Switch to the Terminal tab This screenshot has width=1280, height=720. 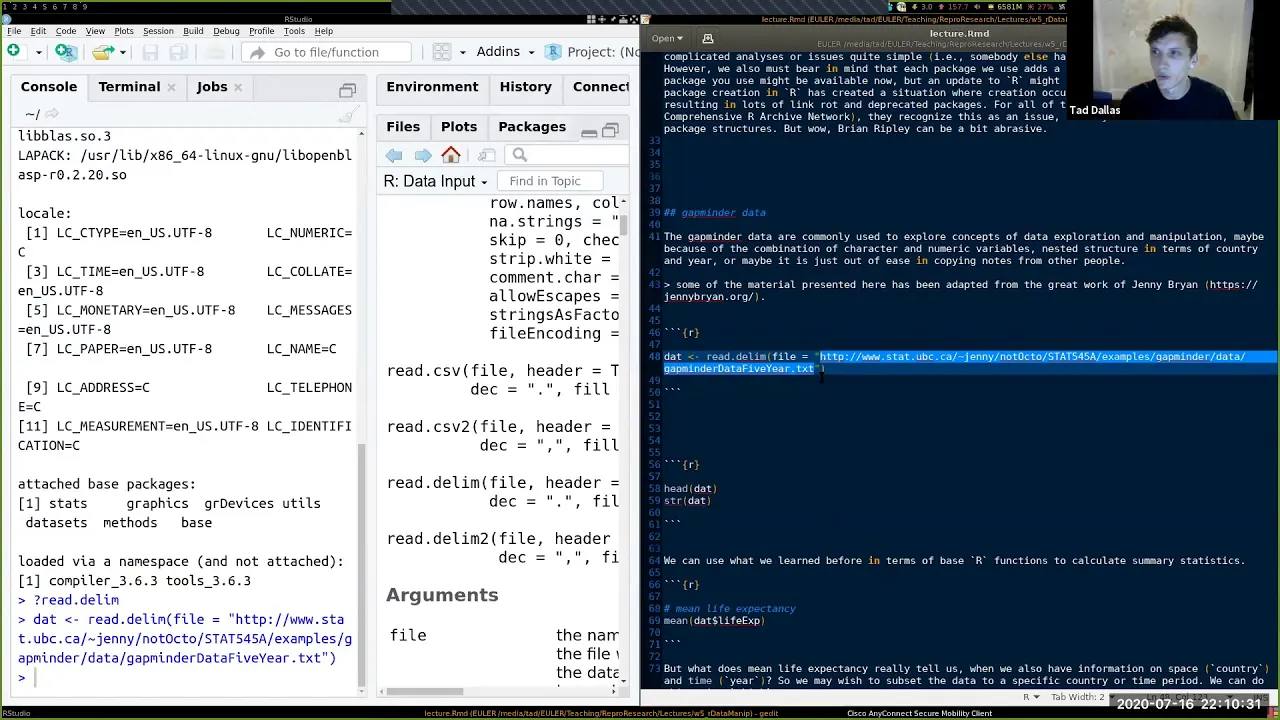pos(129,87)
